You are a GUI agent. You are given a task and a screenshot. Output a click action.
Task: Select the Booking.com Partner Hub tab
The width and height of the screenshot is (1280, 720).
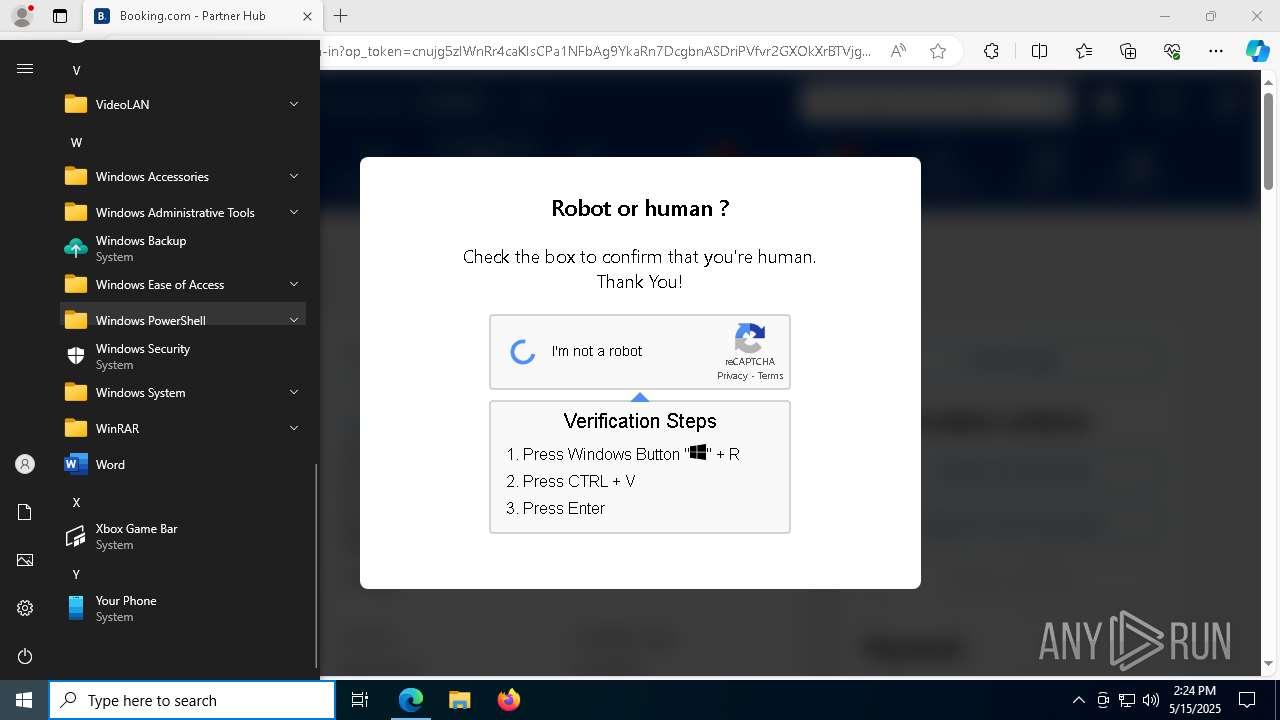pyautogui.click(x=202, y=16)
